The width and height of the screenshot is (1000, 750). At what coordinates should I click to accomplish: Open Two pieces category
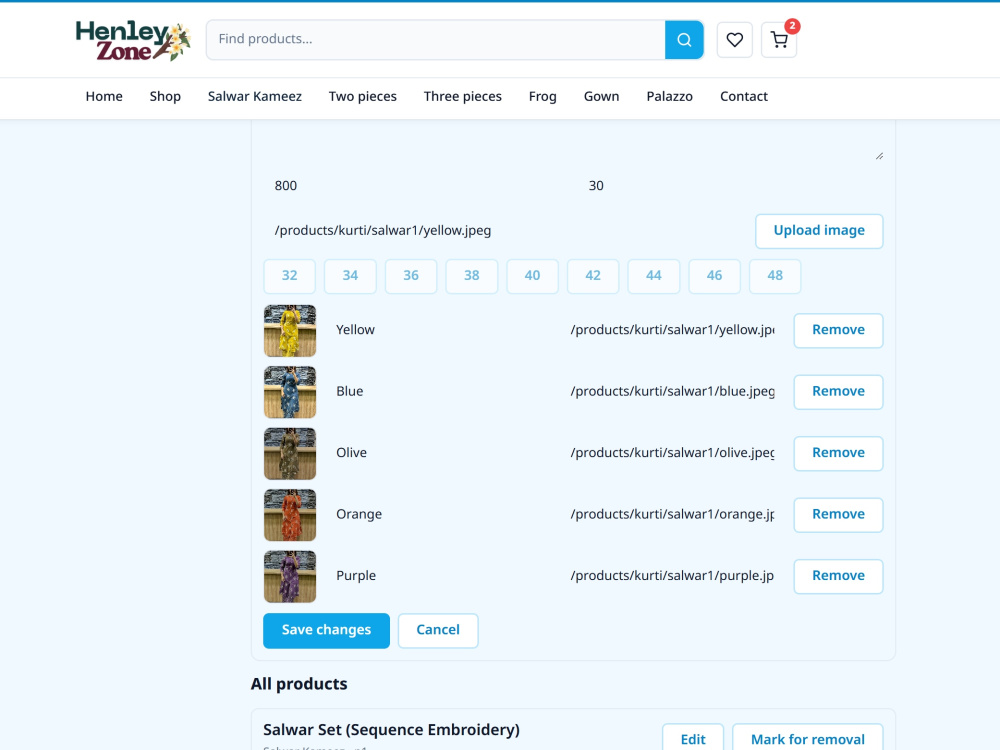tap(363, 96)
